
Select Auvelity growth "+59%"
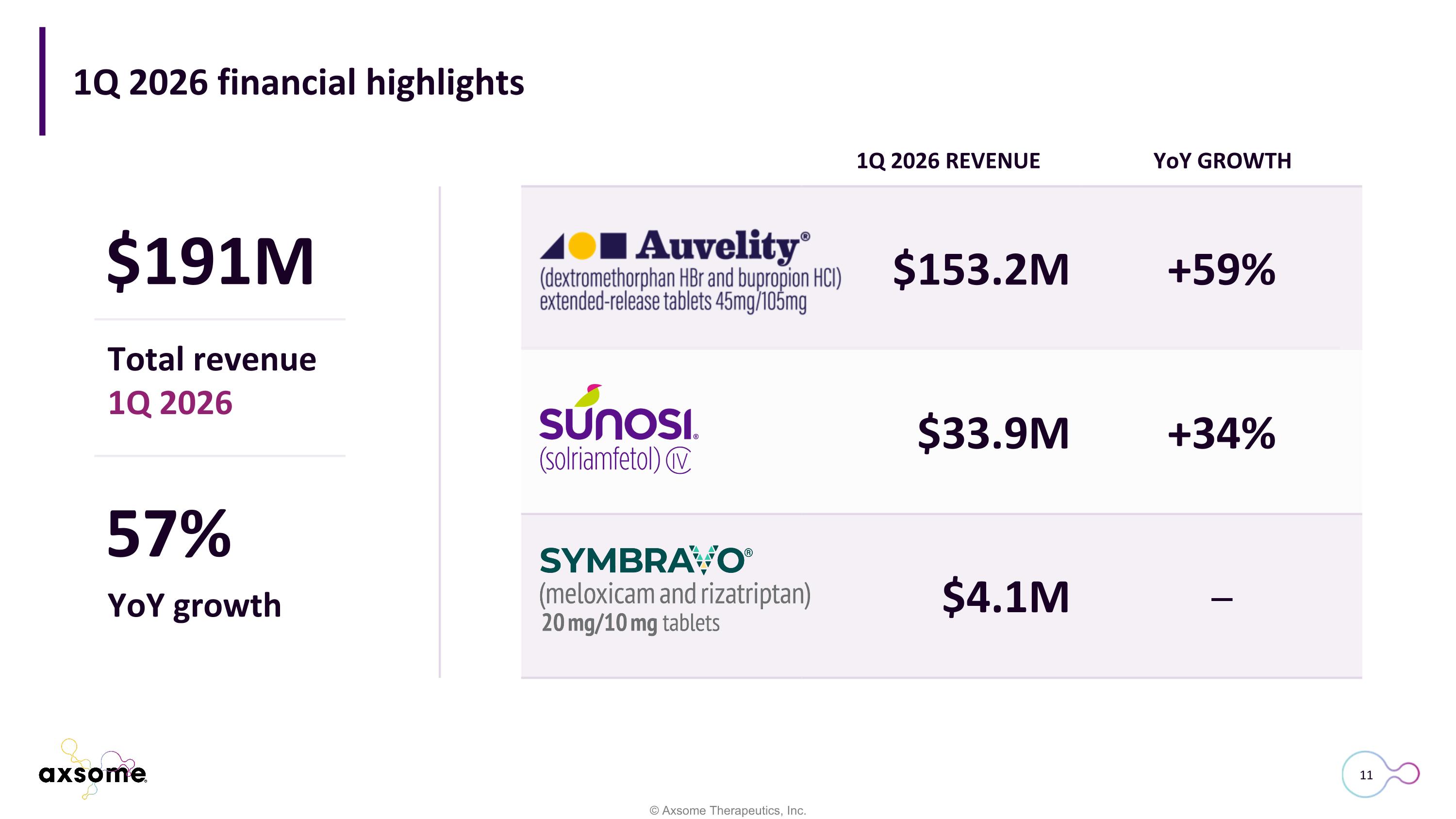point(1222,269)
